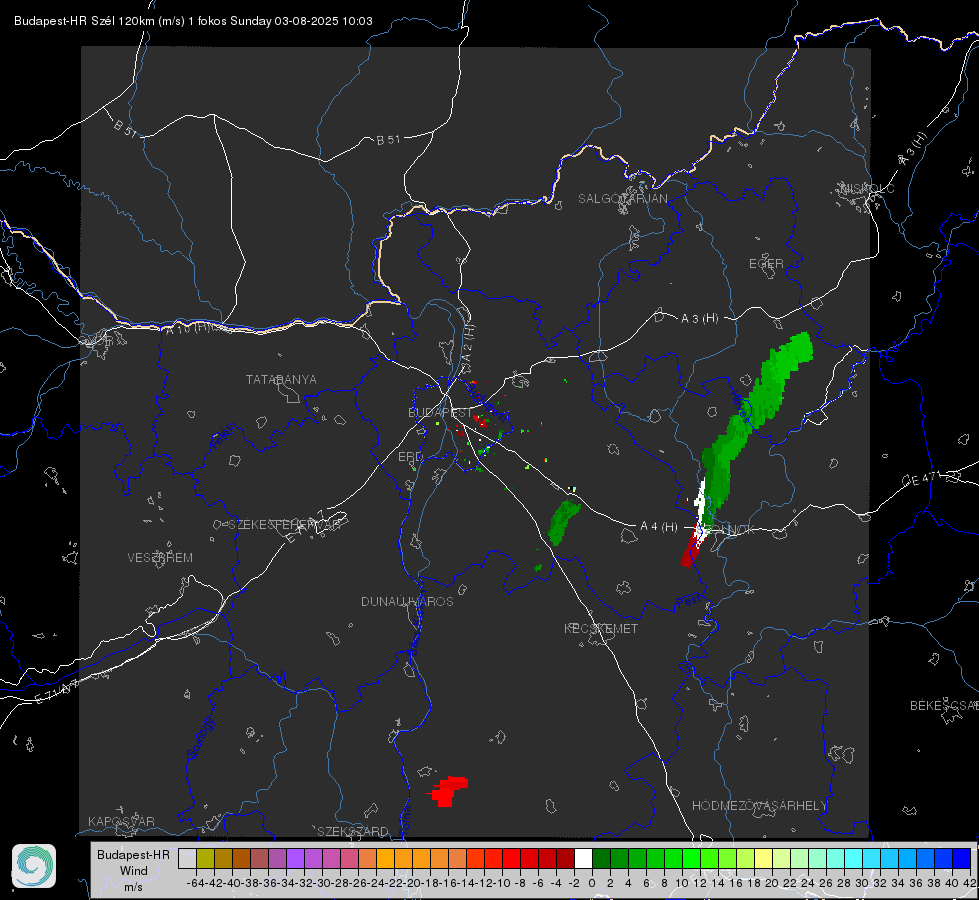Click the red radar echo north of Szekszárd
Viewport: 979px width, 900px height.
(448, 791)
